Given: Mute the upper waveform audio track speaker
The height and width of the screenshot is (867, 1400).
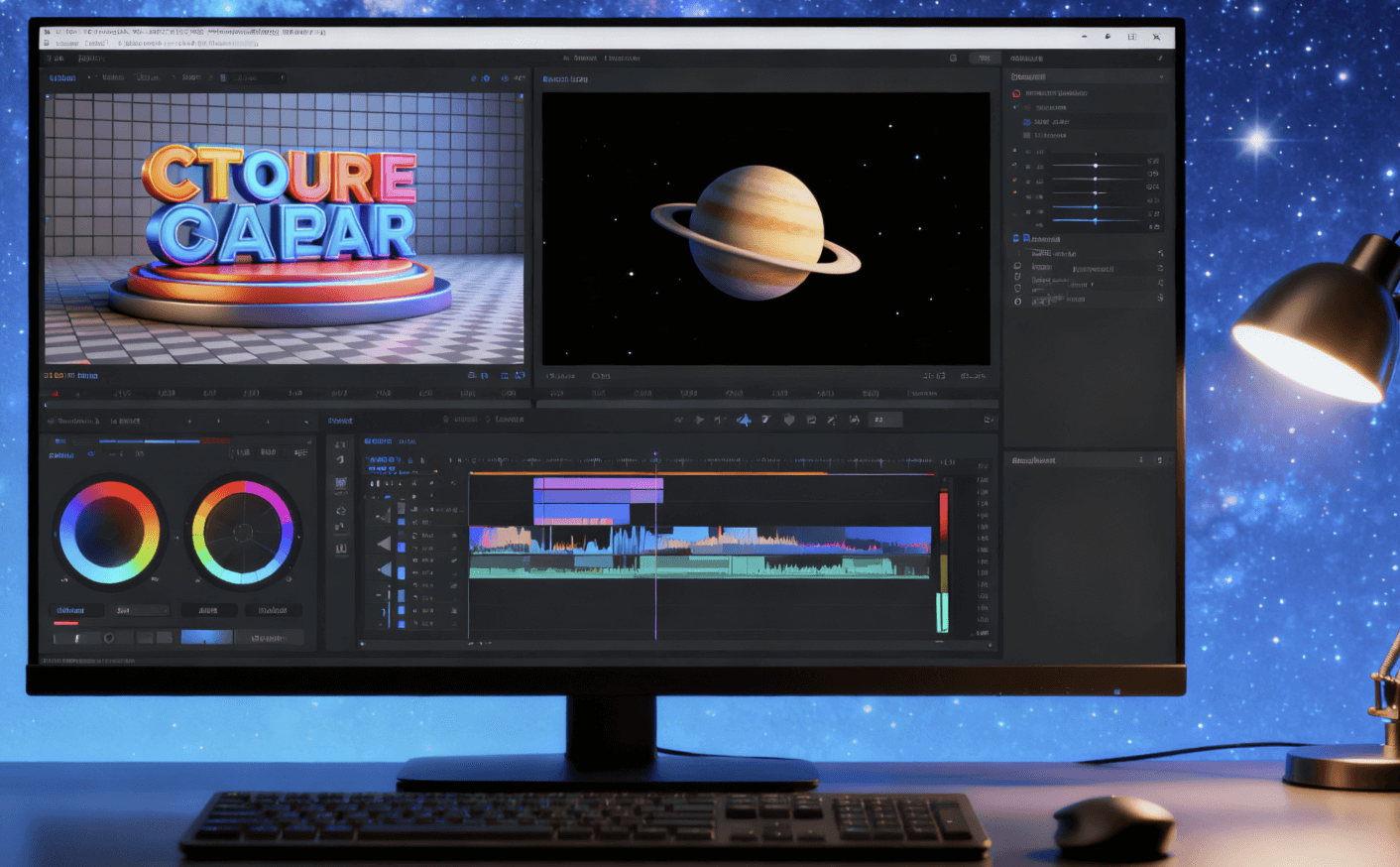Looking at the screenshot, I should [x=384, y=543].
